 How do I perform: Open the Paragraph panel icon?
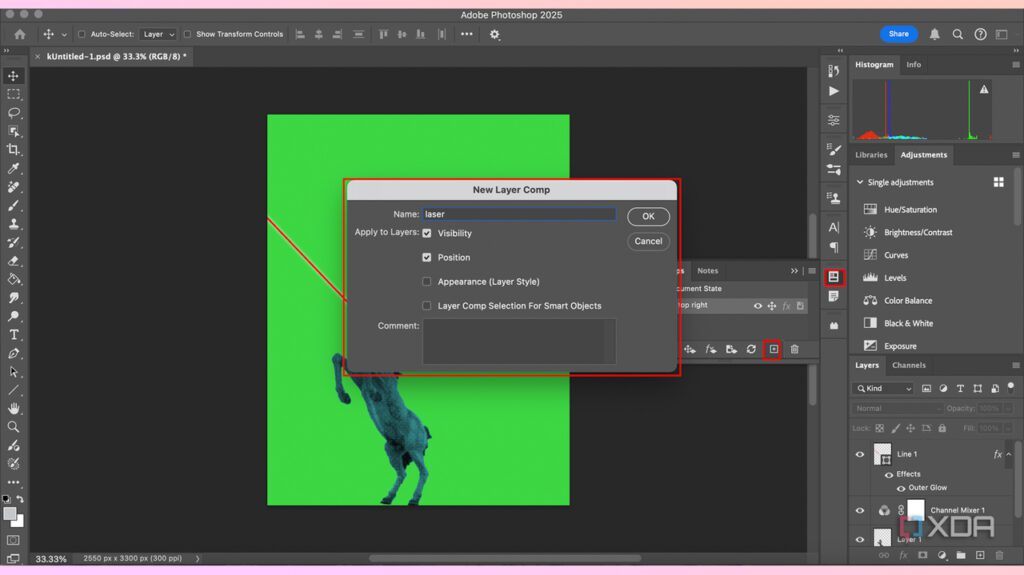pyautogui.click(x=834, y=247)
